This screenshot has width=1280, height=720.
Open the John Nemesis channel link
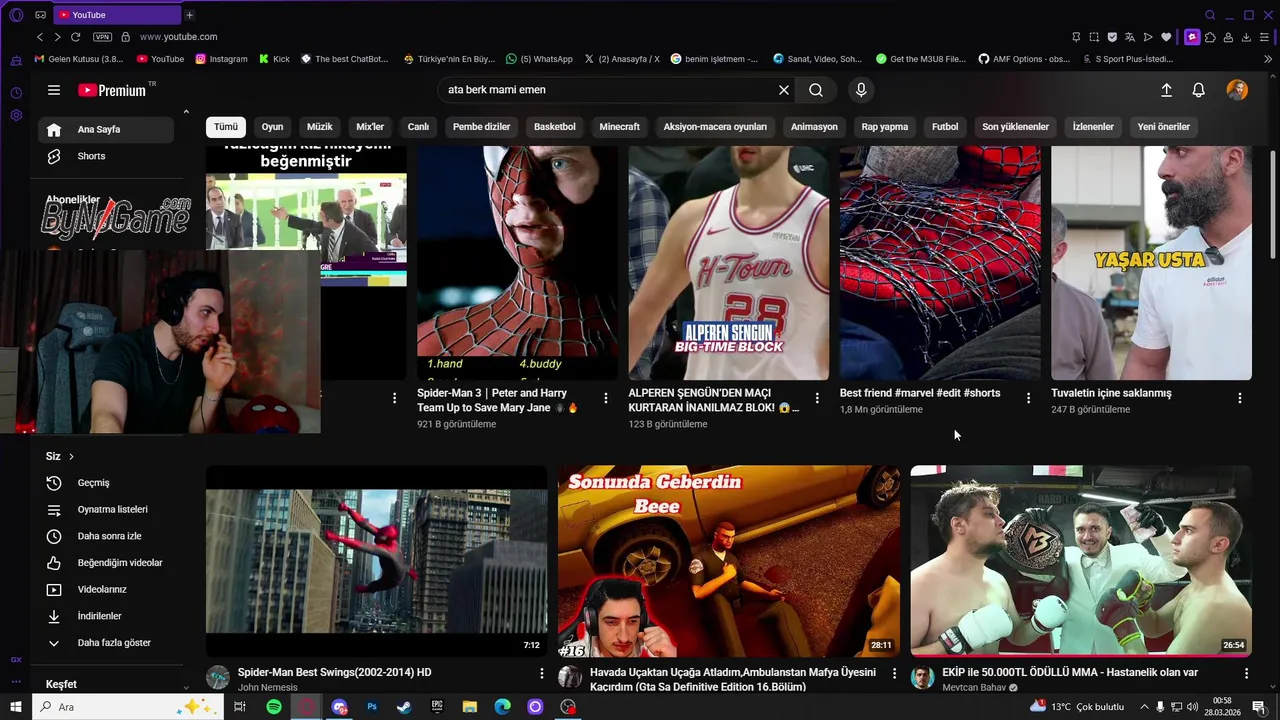[x=268, y=688]
